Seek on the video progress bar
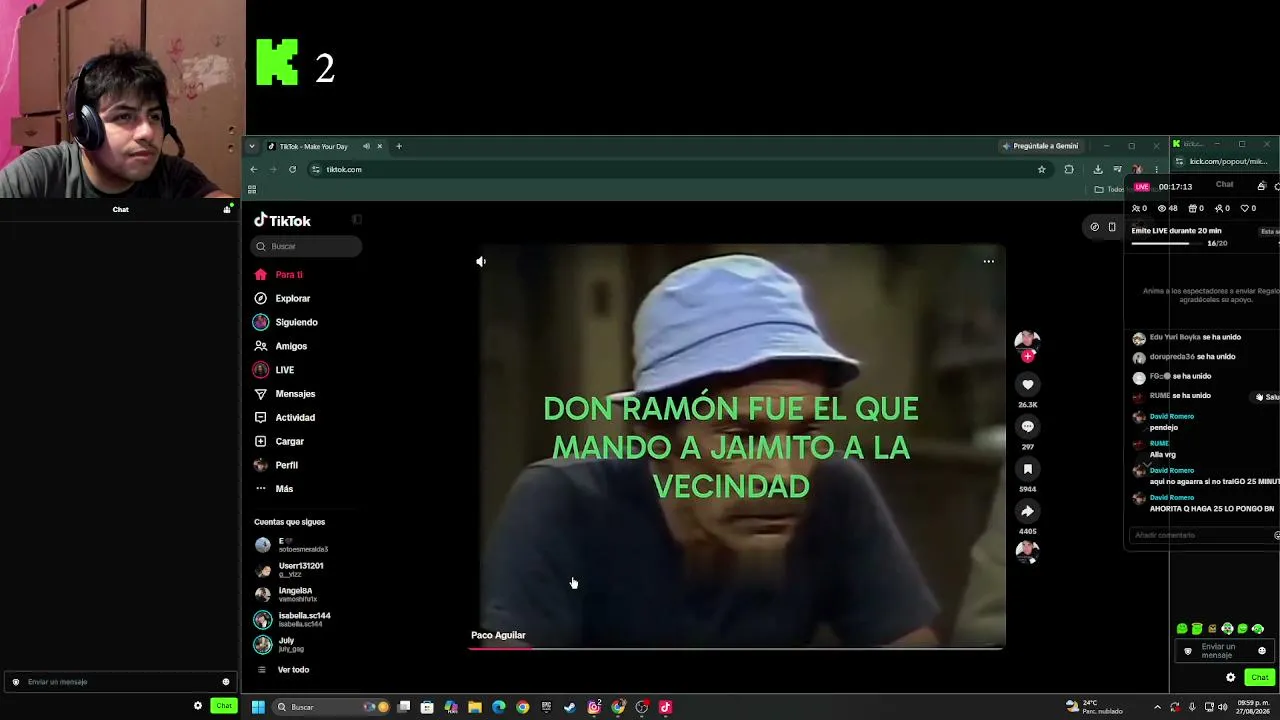1280x720 pixels. pyautogui.click(x=737, y=648)
